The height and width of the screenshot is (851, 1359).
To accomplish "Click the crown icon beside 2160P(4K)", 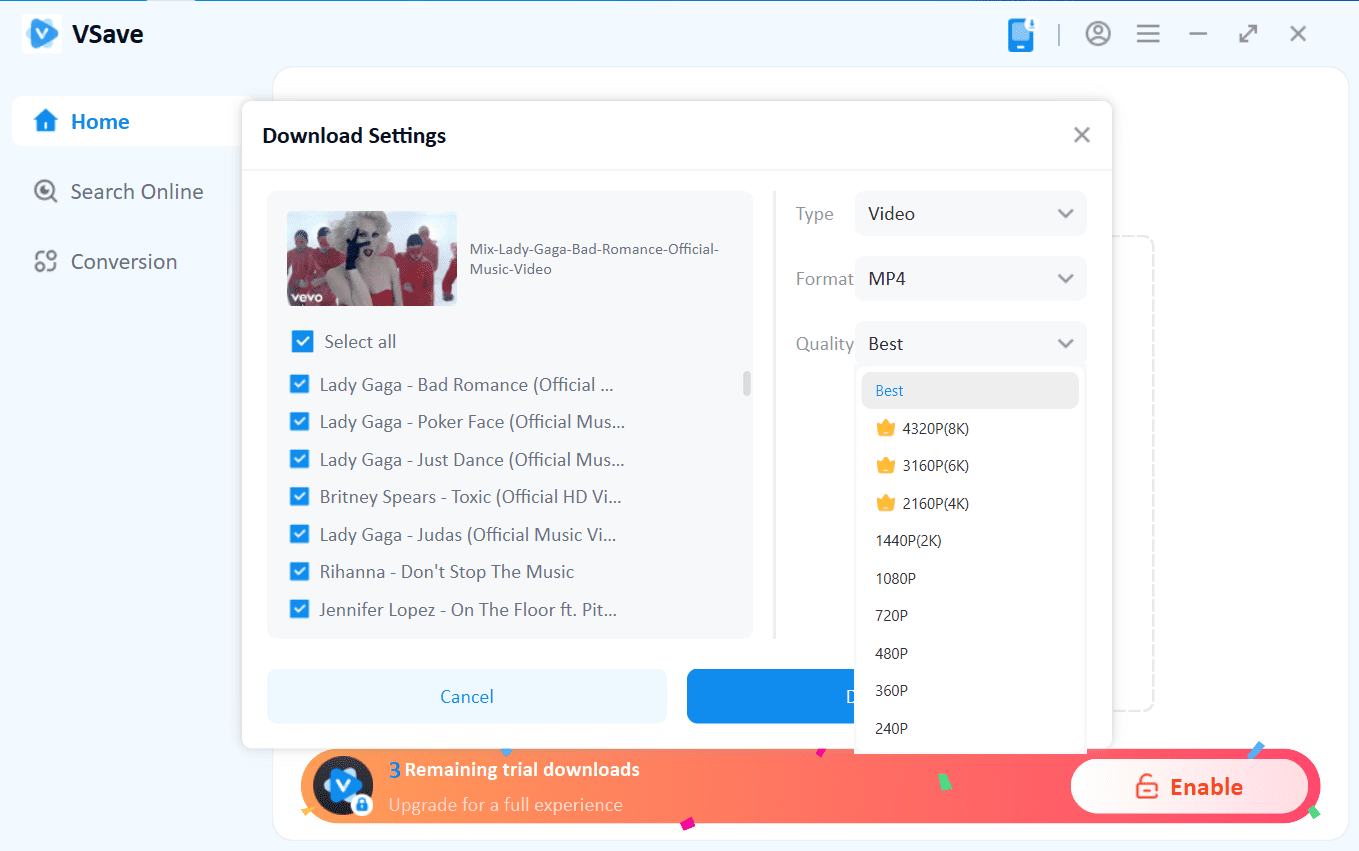I will [885, 503].
